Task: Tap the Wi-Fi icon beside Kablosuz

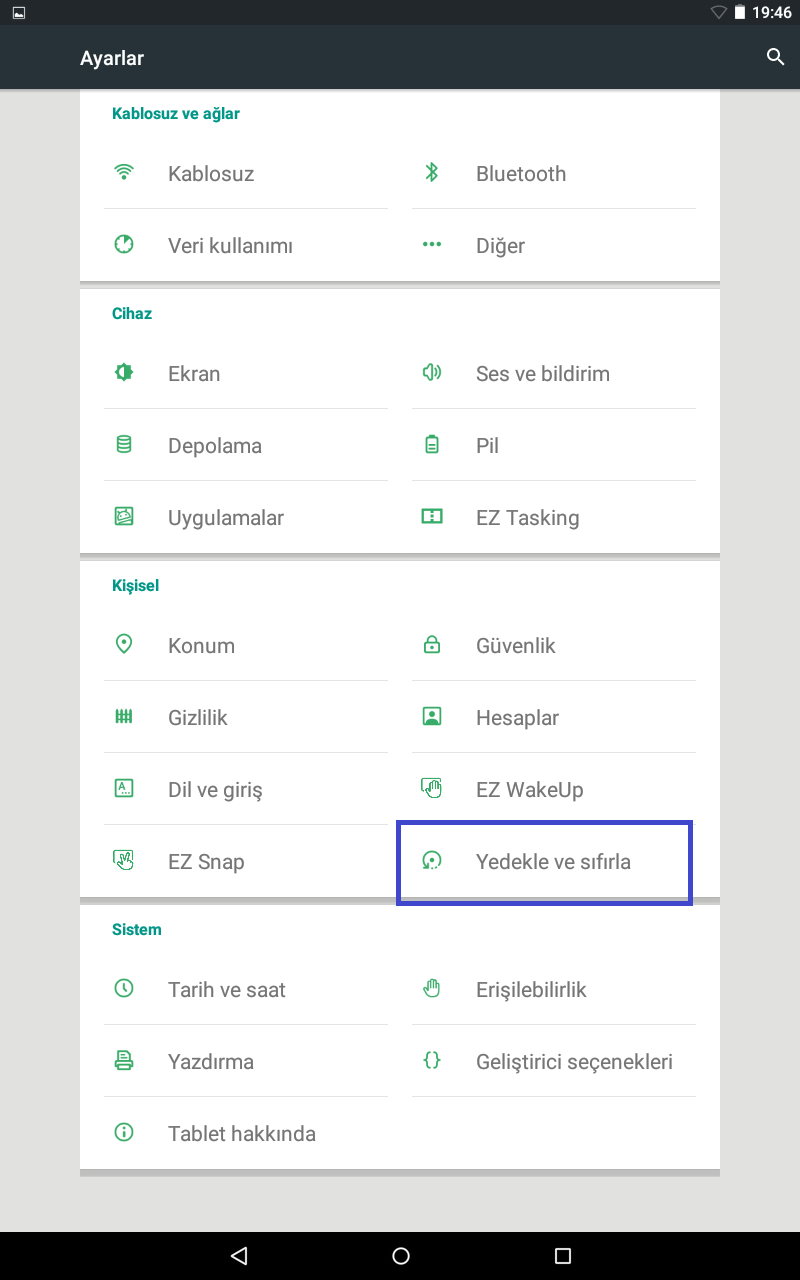Action: click(124, 173)
